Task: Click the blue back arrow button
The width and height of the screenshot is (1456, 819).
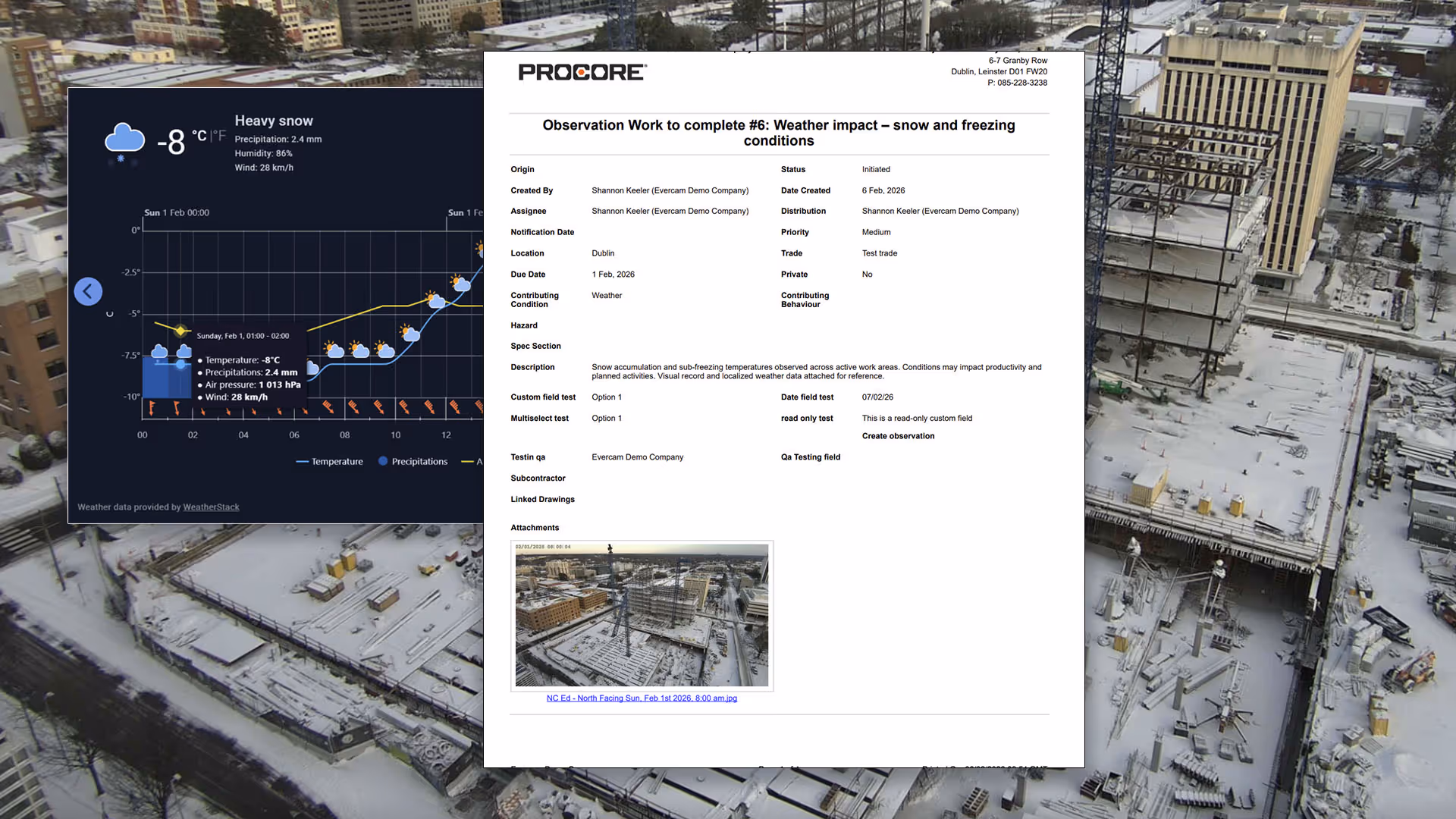Action: point(88,291)
